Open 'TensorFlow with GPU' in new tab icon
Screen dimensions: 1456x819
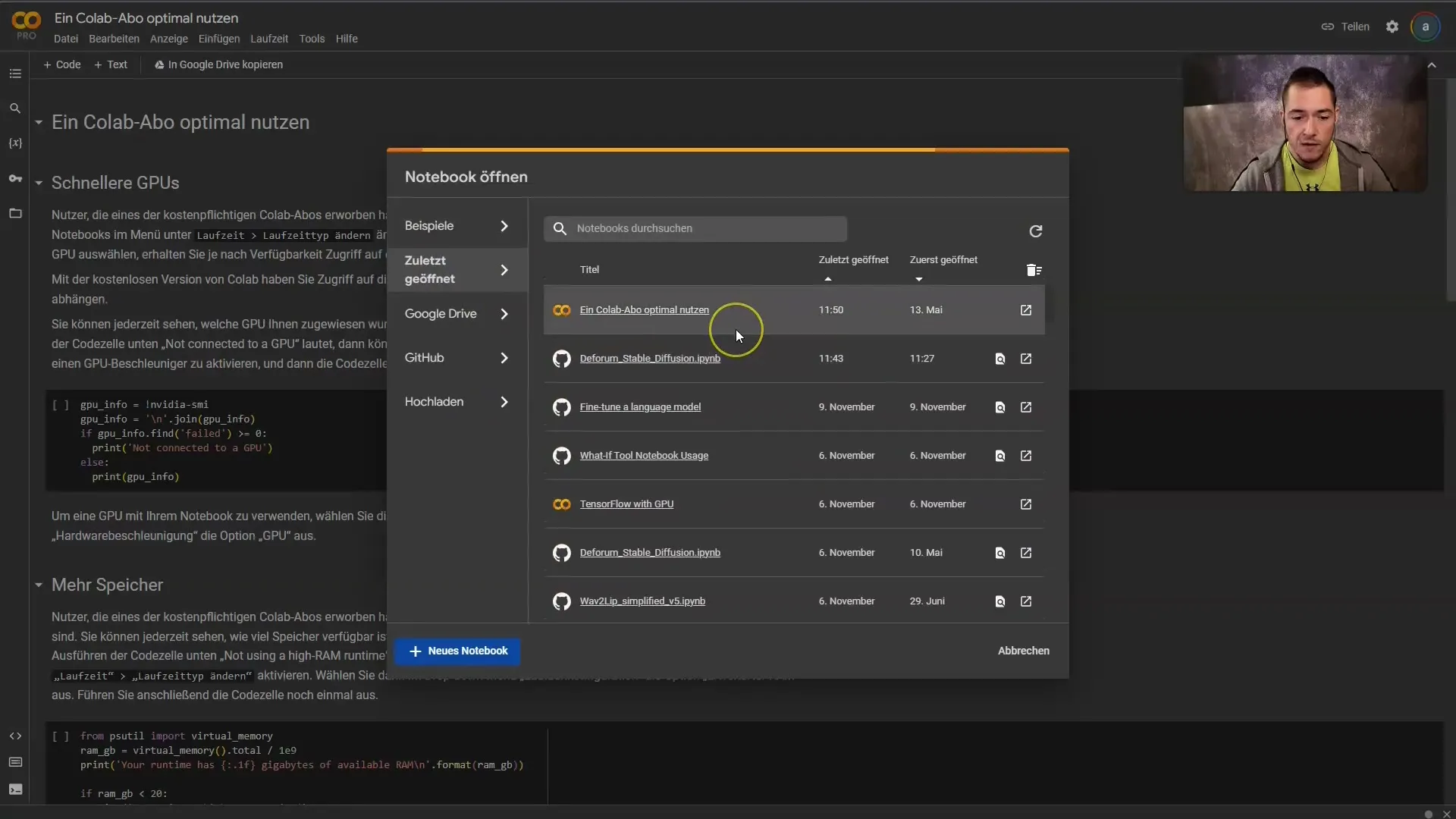point(1026,504)
